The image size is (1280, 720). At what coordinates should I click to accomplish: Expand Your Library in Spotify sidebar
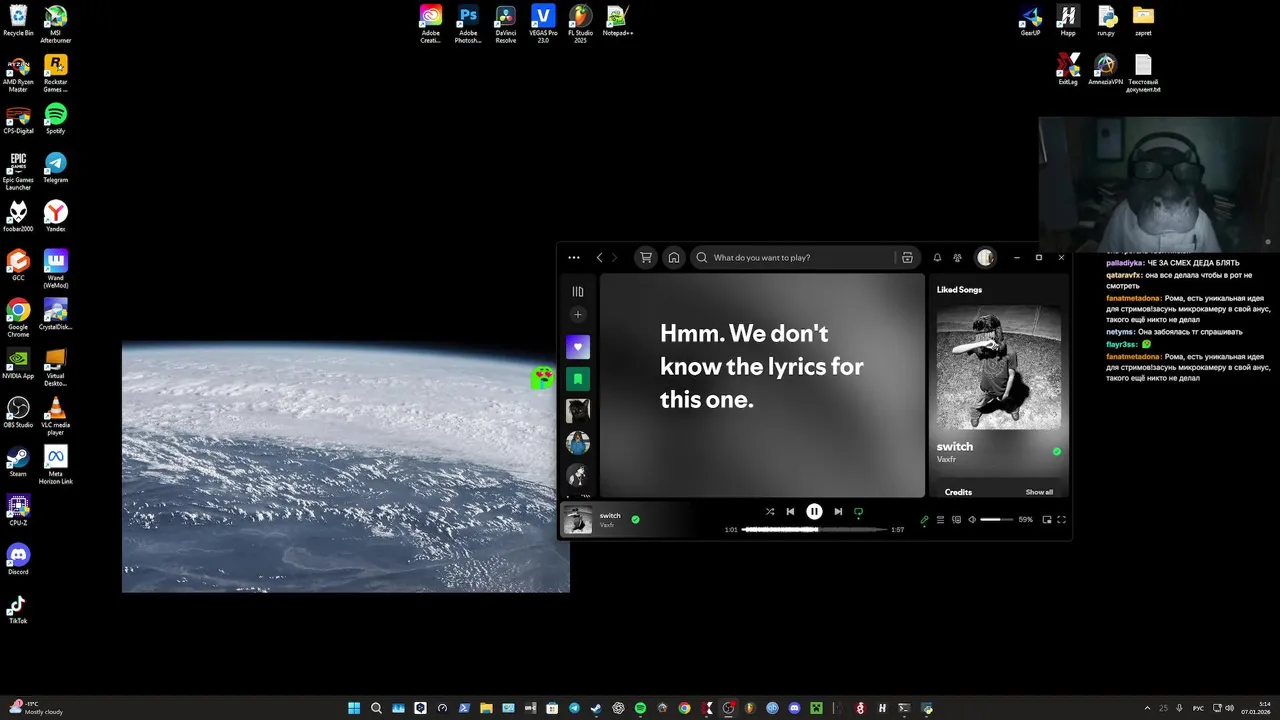pos(577,291)
